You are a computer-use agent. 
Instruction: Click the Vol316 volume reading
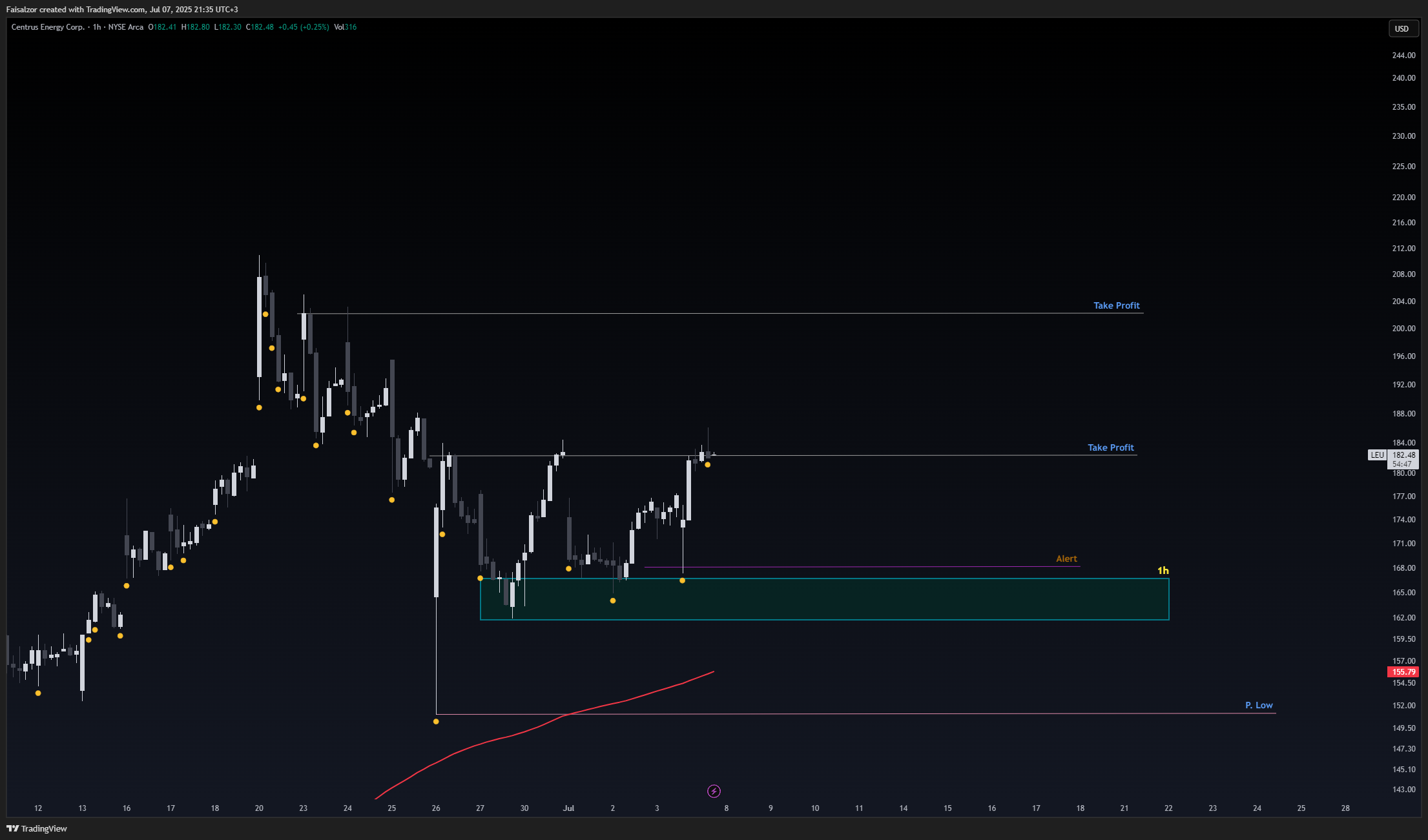coord(345,27)
